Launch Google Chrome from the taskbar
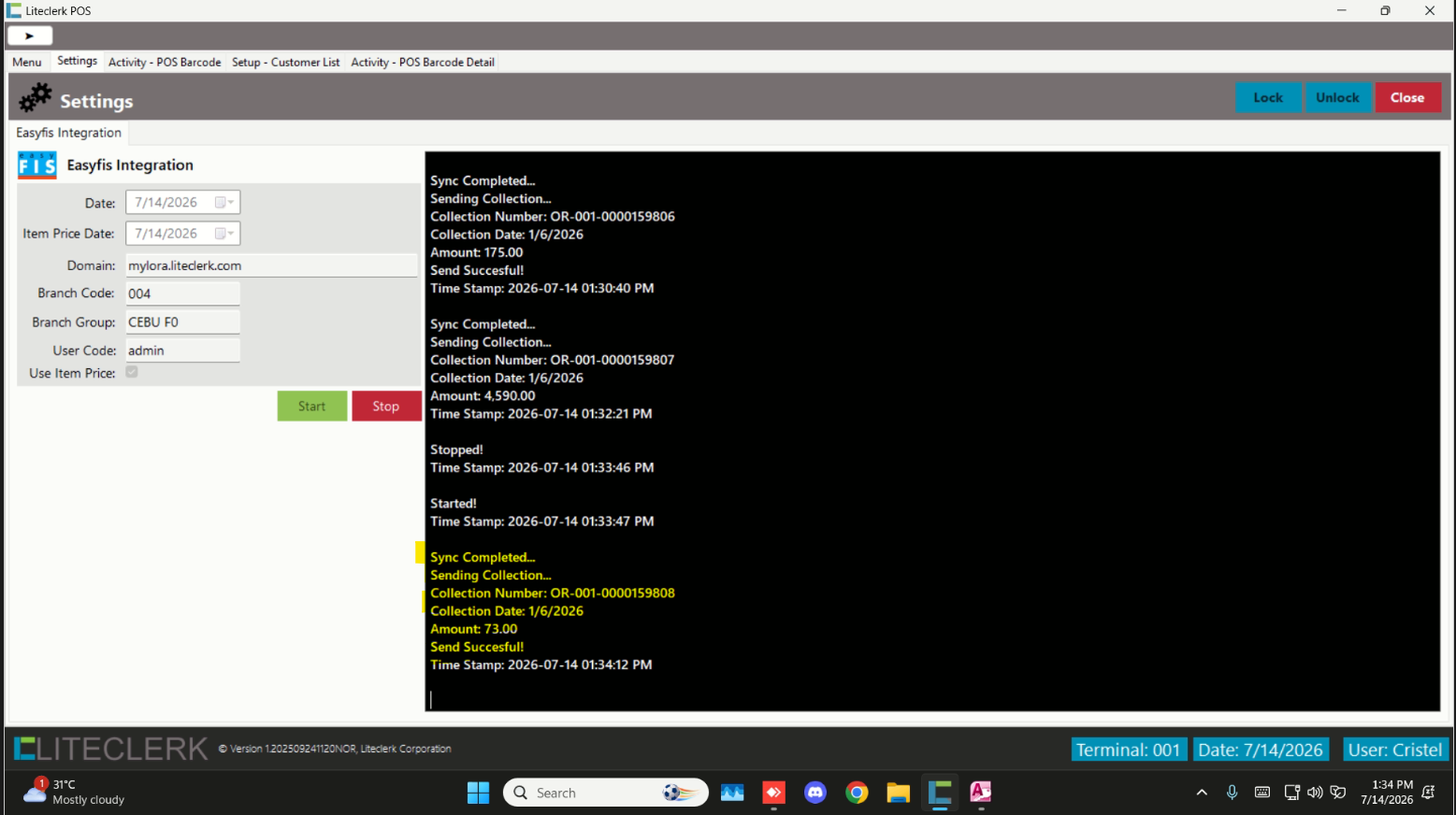Image resolution: width=1456 pixels, height=815 pixels. (857, 793)
